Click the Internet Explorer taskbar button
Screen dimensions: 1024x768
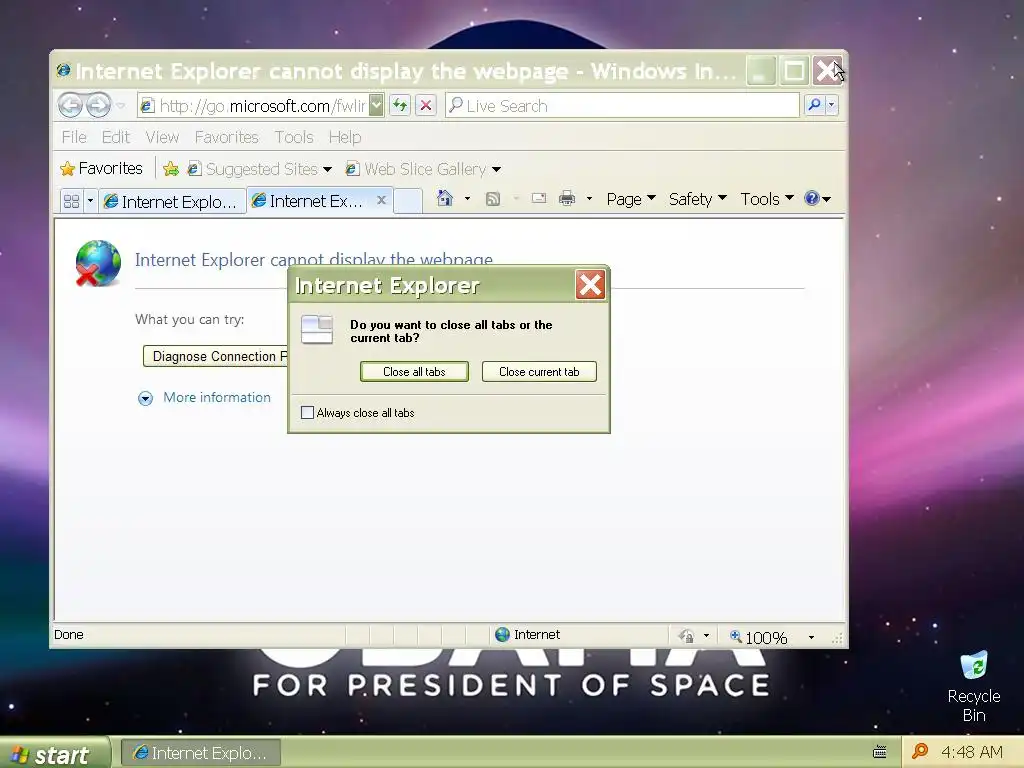point(201,753)
